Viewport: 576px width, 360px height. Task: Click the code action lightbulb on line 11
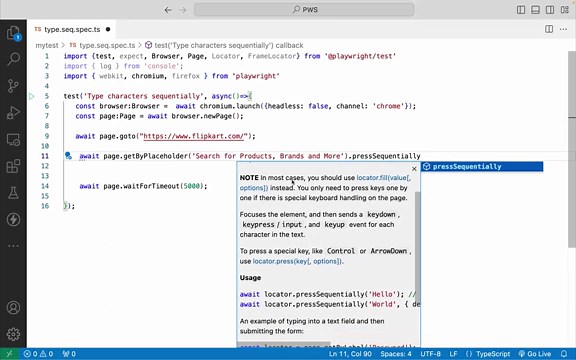tap(68, 156)
